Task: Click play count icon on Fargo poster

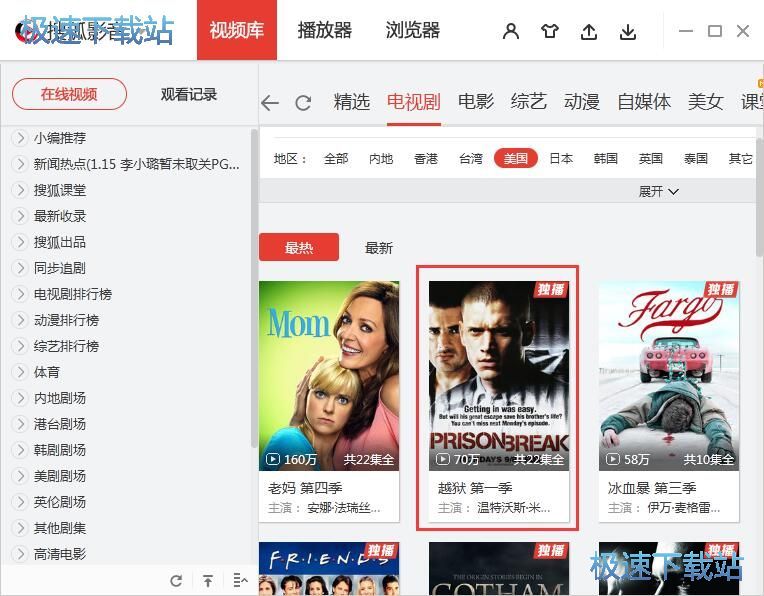Action: tap(612, 459)
